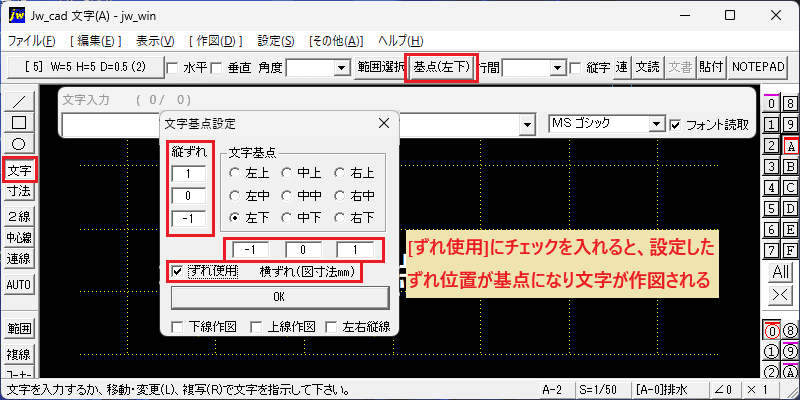Open the 設定(S) menu
Image resolution: width=800 pixels, height=400 pixels.
[x=276, y=41]
